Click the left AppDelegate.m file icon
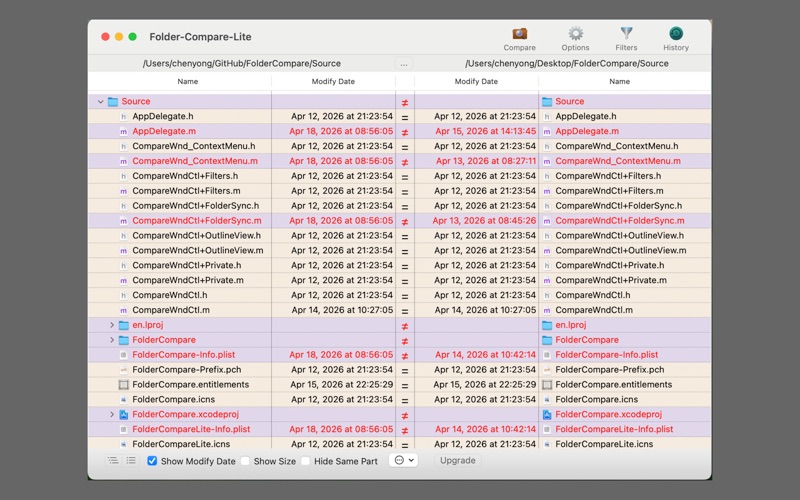The image size is (800, 500). 123,132
